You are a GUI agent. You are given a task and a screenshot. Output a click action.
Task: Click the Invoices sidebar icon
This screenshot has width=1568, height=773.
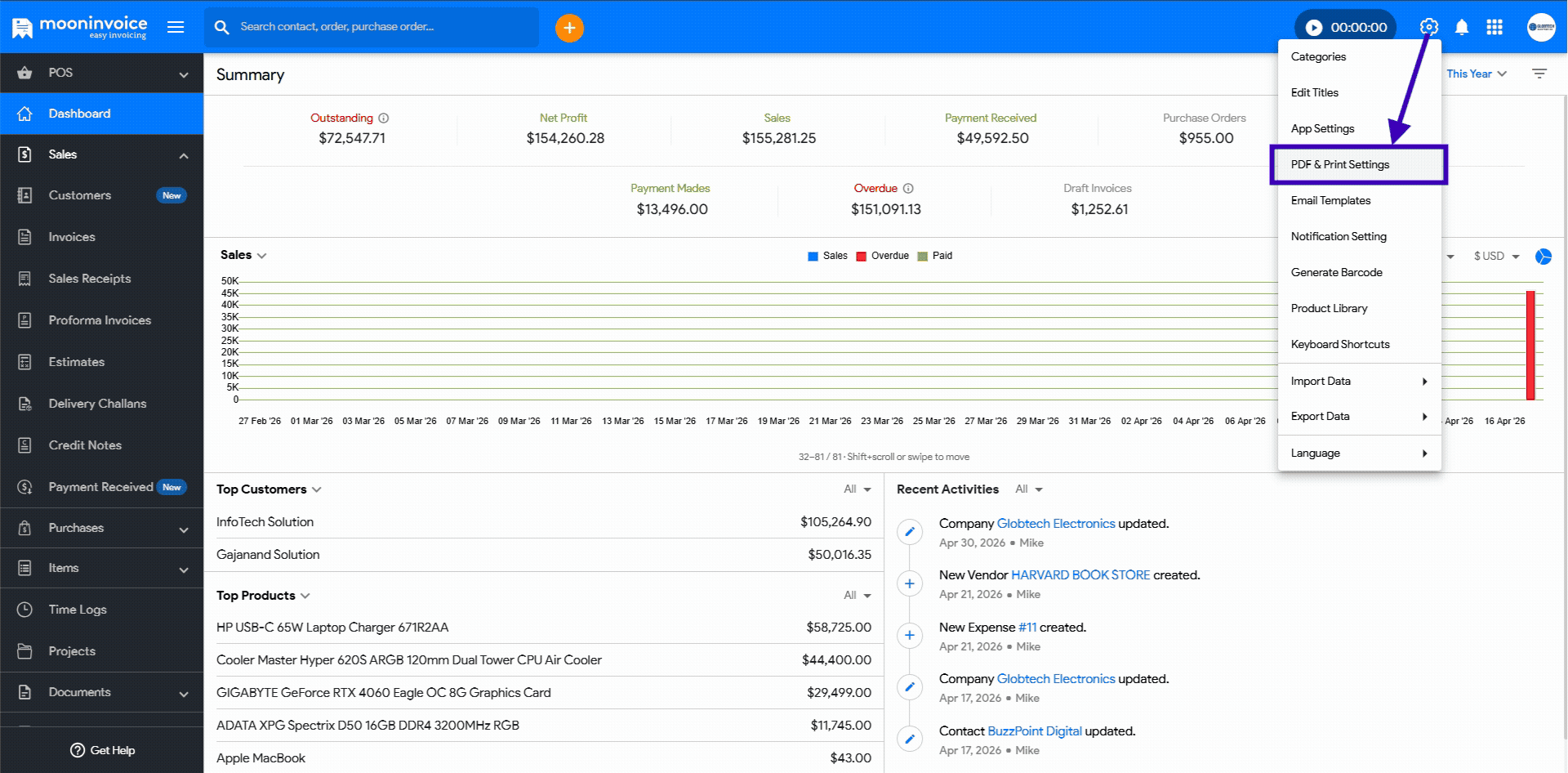click(24, 237)
